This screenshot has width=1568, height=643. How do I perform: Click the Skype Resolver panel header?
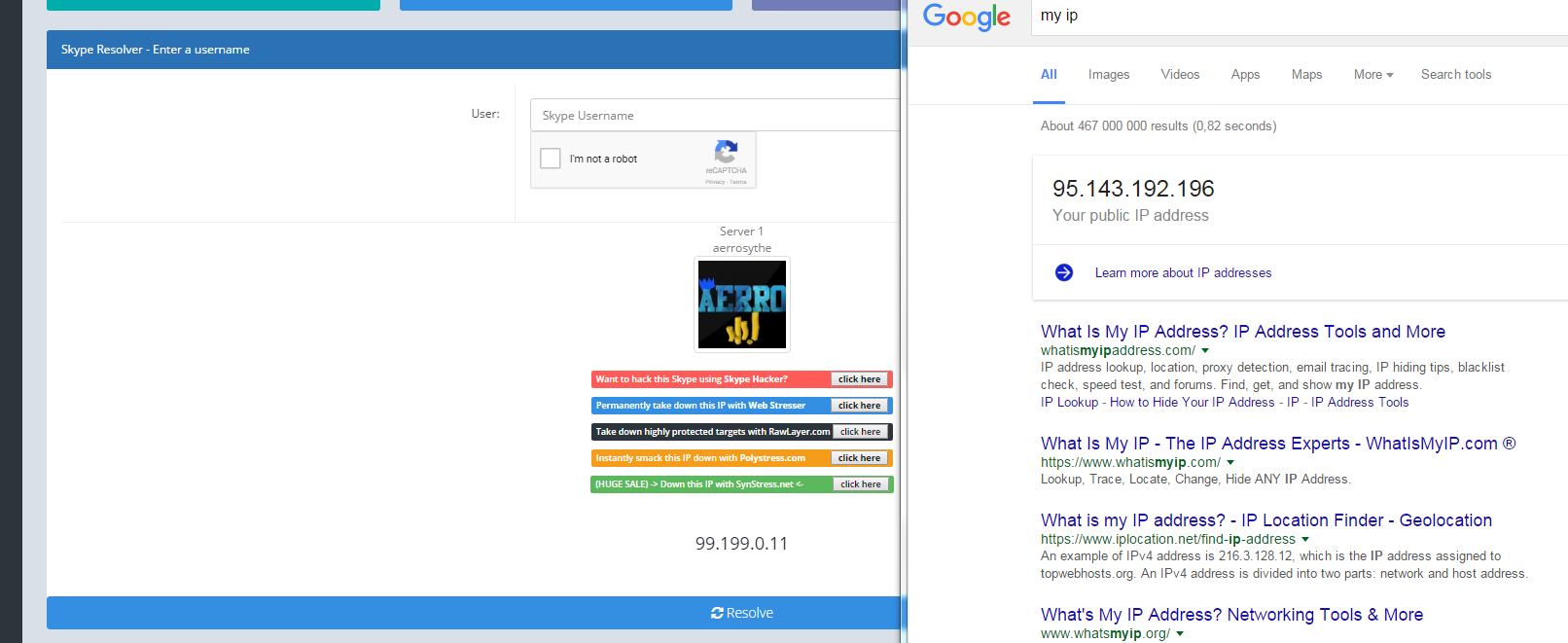(474, 50)
